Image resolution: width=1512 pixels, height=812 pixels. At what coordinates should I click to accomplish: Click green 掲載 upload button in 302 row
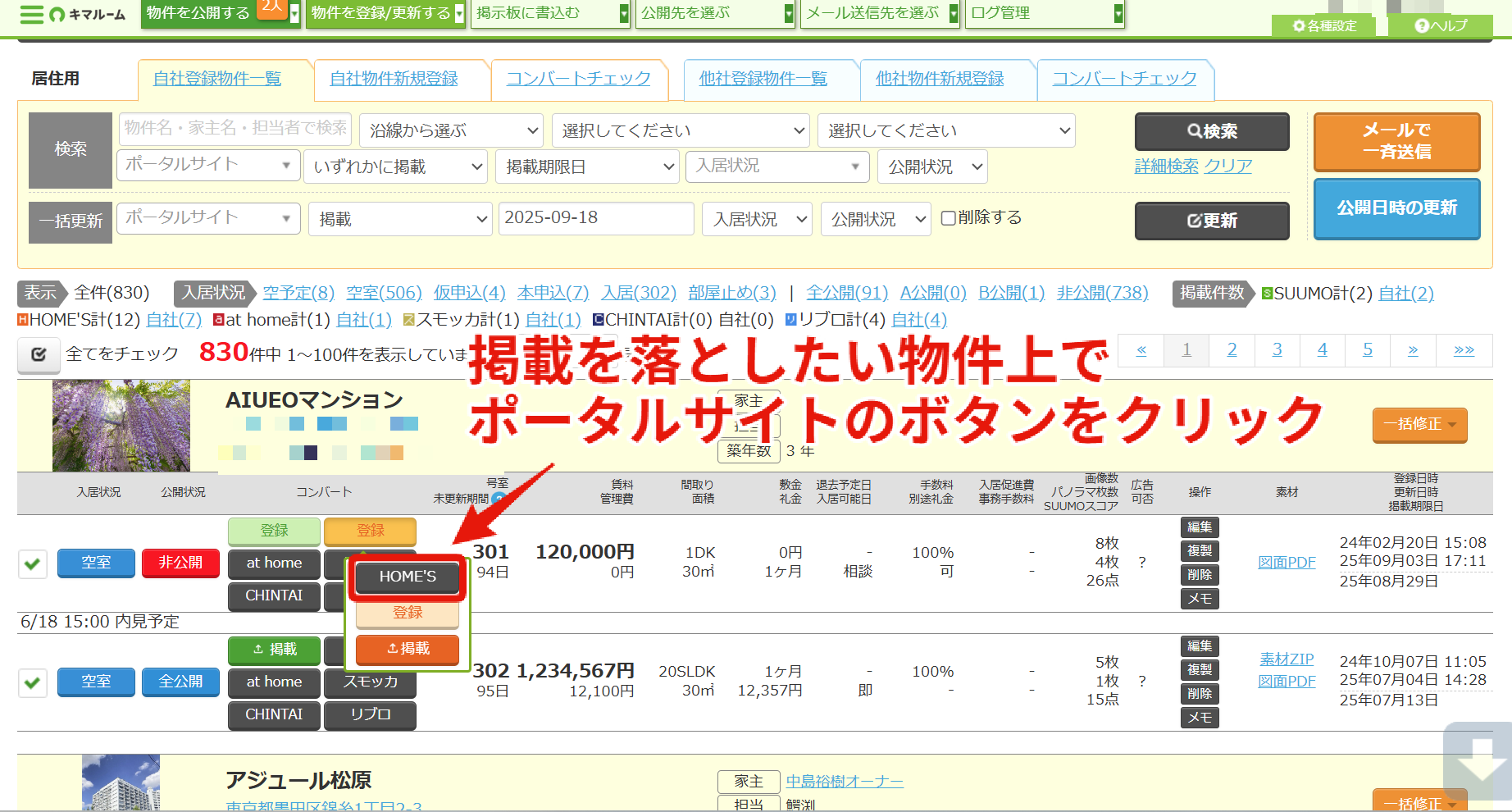[x=274, y=650]
